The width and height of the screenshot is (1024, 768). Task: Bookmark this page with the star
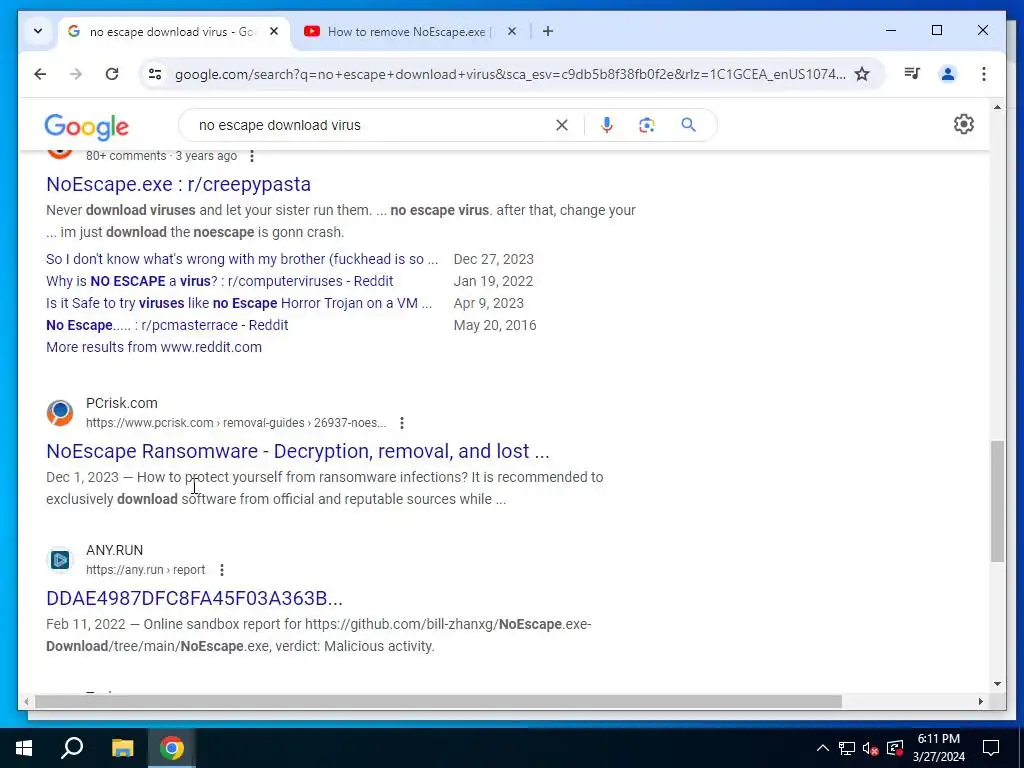[x=862, y=74]
